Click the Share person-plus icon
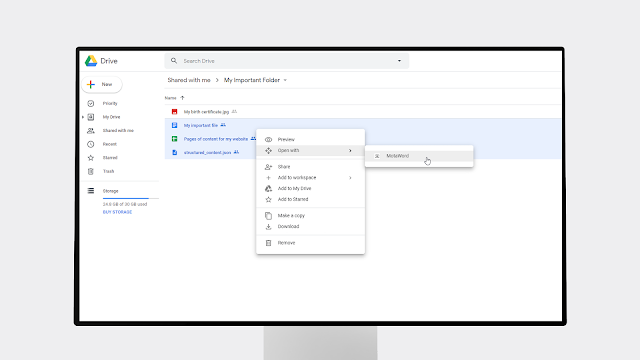The image size is (640, 360). point(268,167)
